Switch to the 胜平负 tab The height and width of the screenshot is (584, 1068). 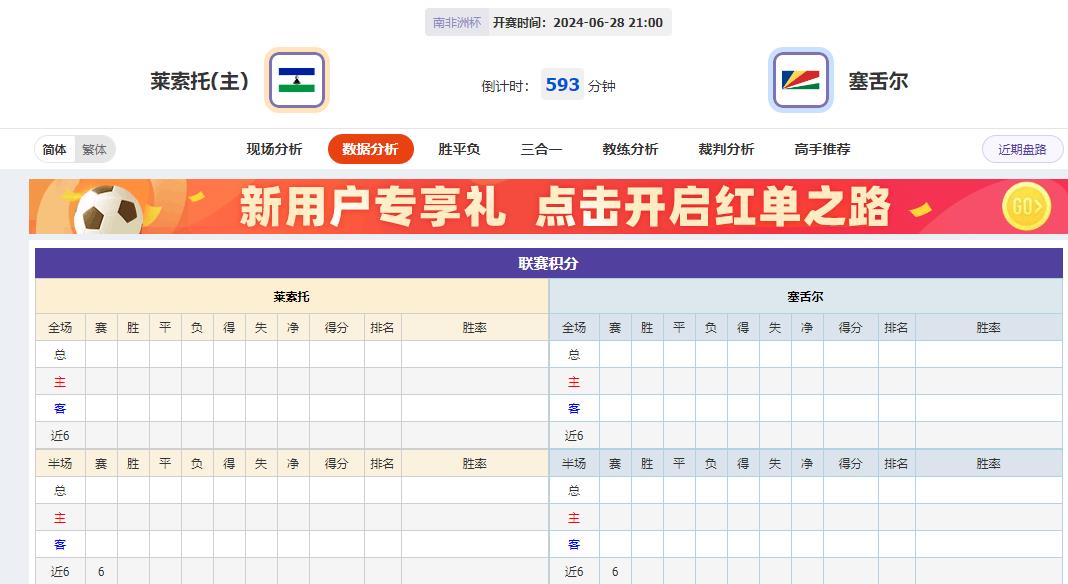[x=457, y=147]
